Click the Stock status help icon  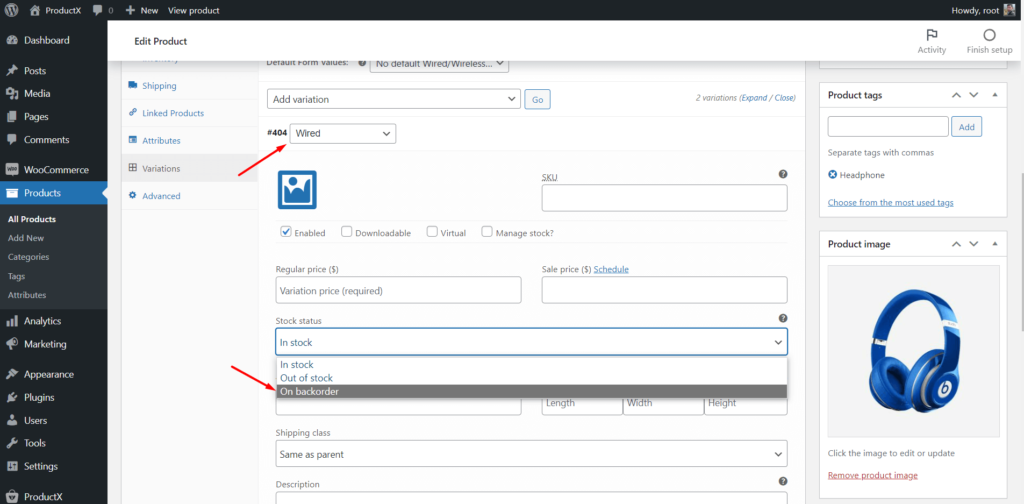[783, 318]
